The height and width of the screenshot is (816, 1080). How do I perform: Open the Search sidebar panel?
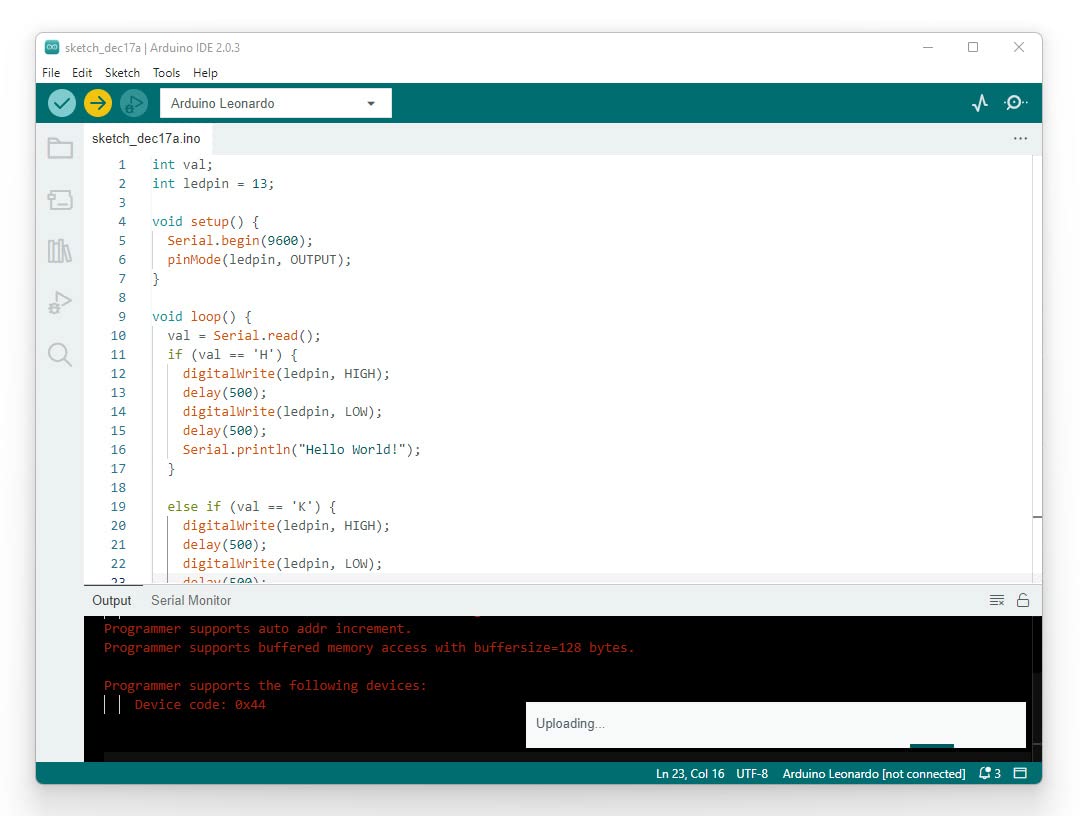60,355
